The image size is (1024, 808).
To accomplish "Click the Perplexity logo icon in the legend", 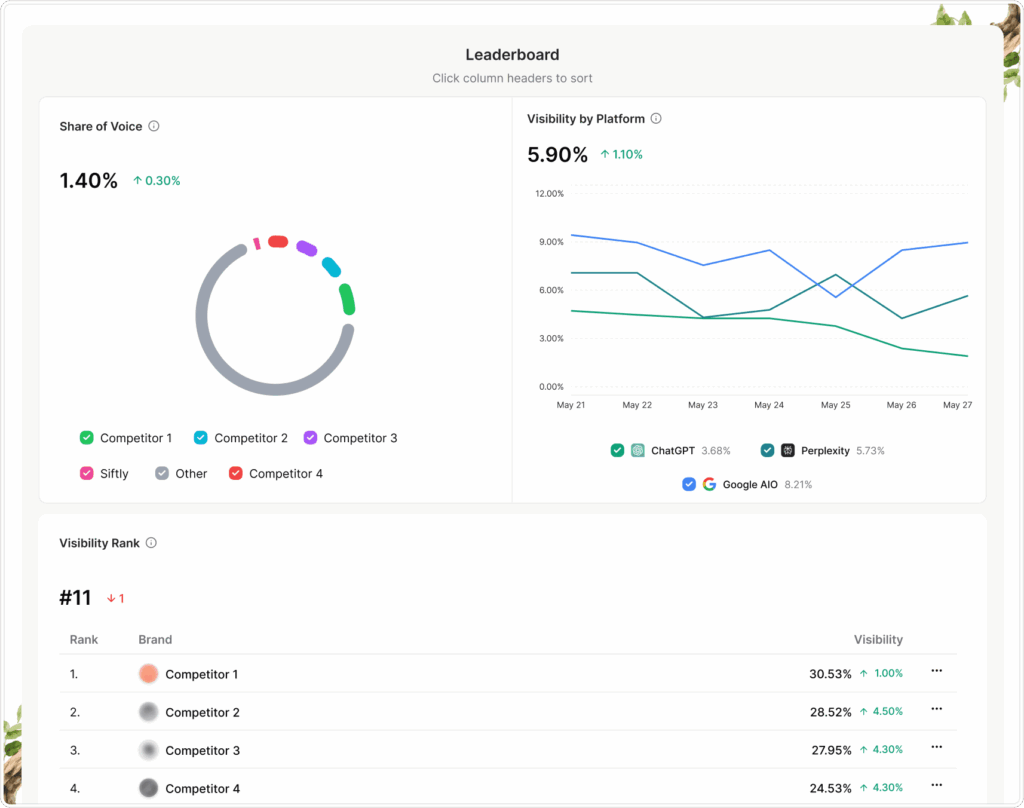I will pyautogui.click(x=788, y=451).
